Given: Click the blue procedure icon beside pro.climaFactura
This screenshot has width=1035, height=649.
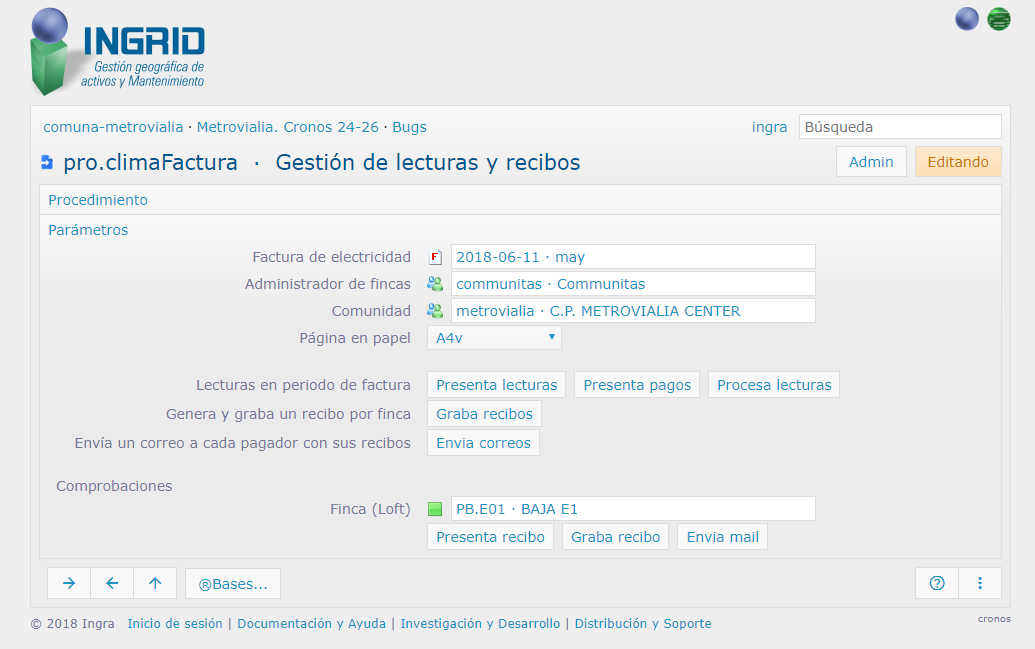Looking at the screenshot, I should 47,162.
